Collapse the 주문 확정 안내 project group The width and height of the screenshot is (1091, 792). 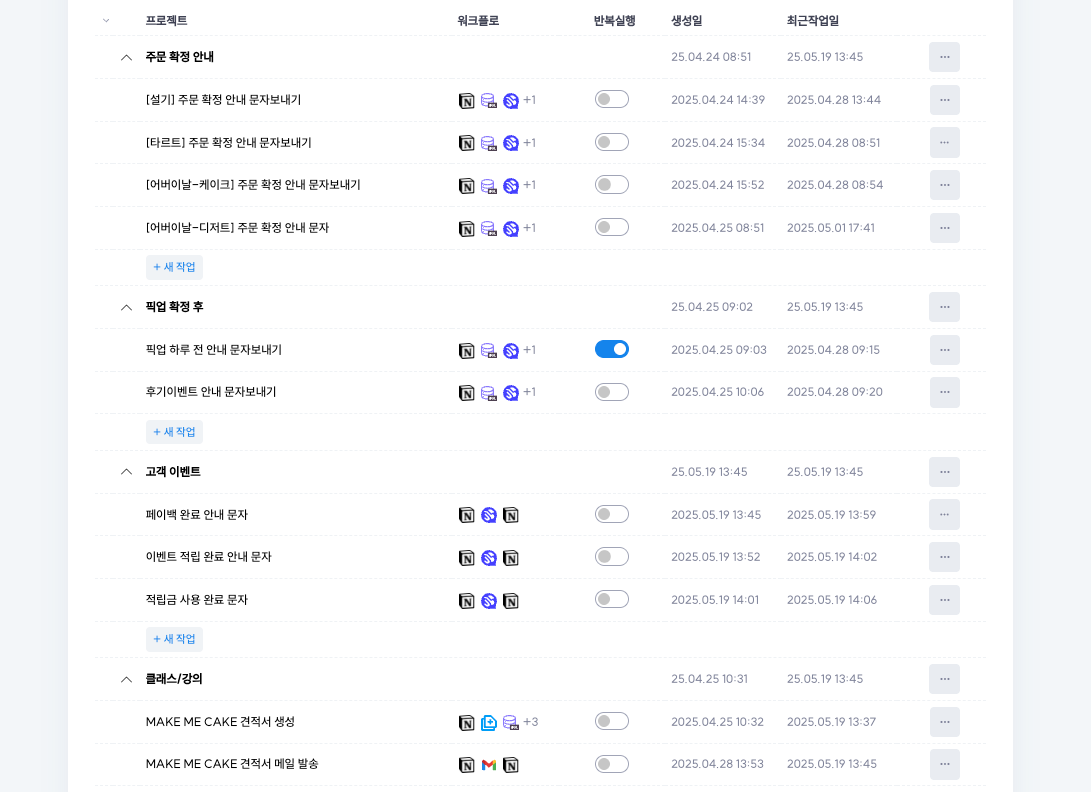coord(126,57)
